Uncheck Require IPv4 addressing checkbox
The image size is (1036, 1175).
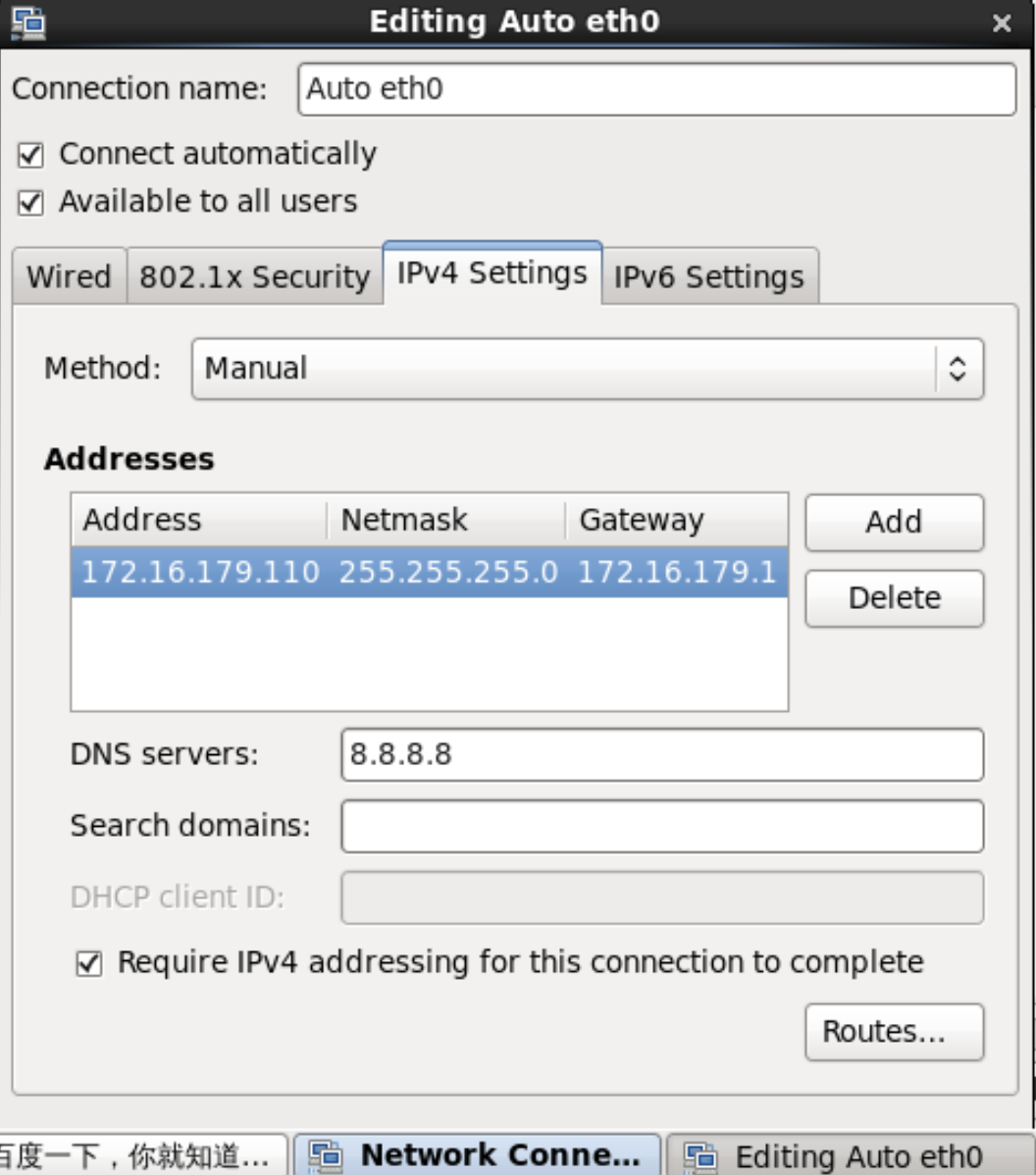tap(88, 964)
